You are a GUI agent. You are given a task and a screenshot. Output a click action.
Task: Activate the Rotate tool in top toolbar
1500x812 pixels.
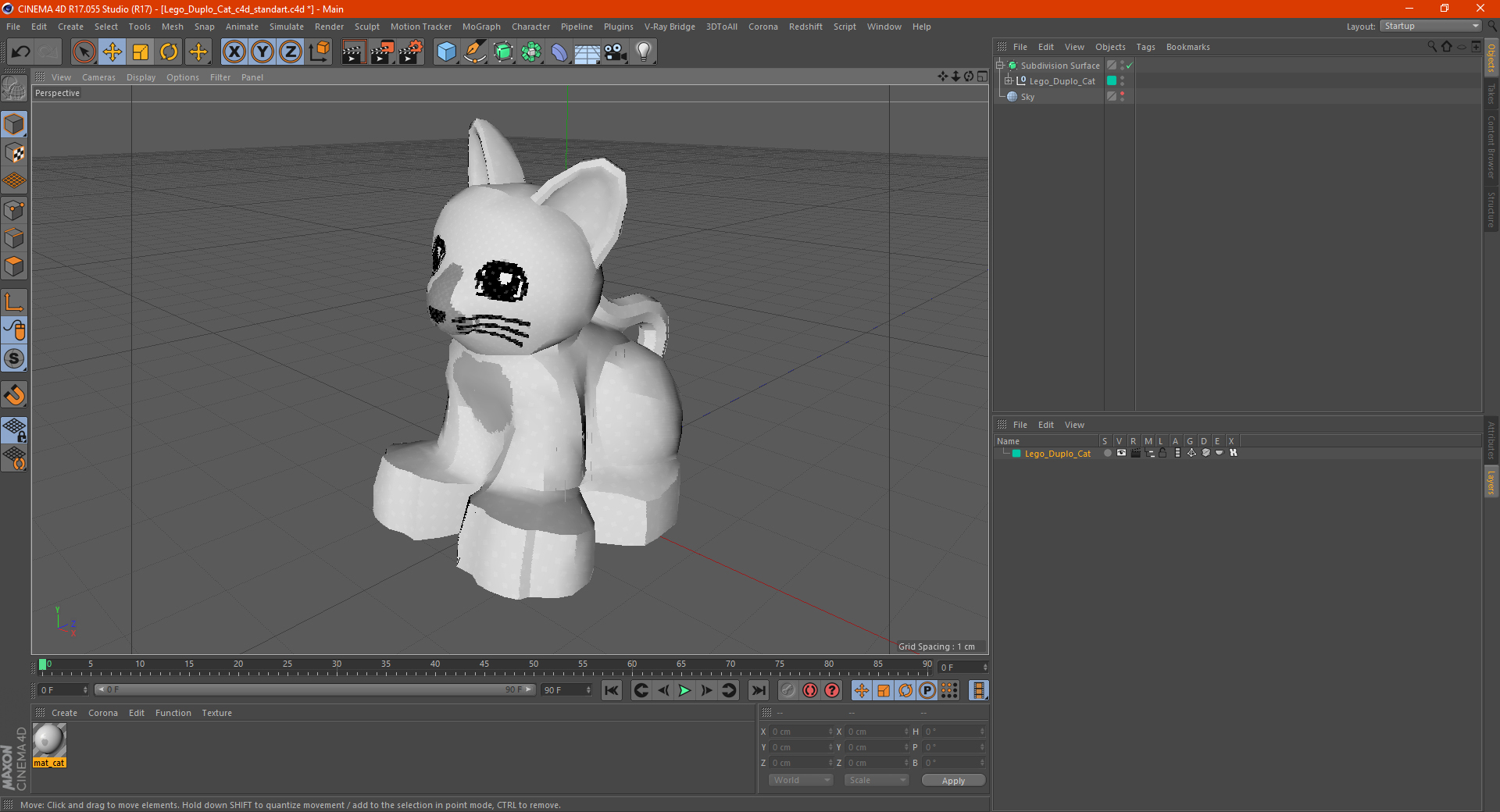(169, 52)
